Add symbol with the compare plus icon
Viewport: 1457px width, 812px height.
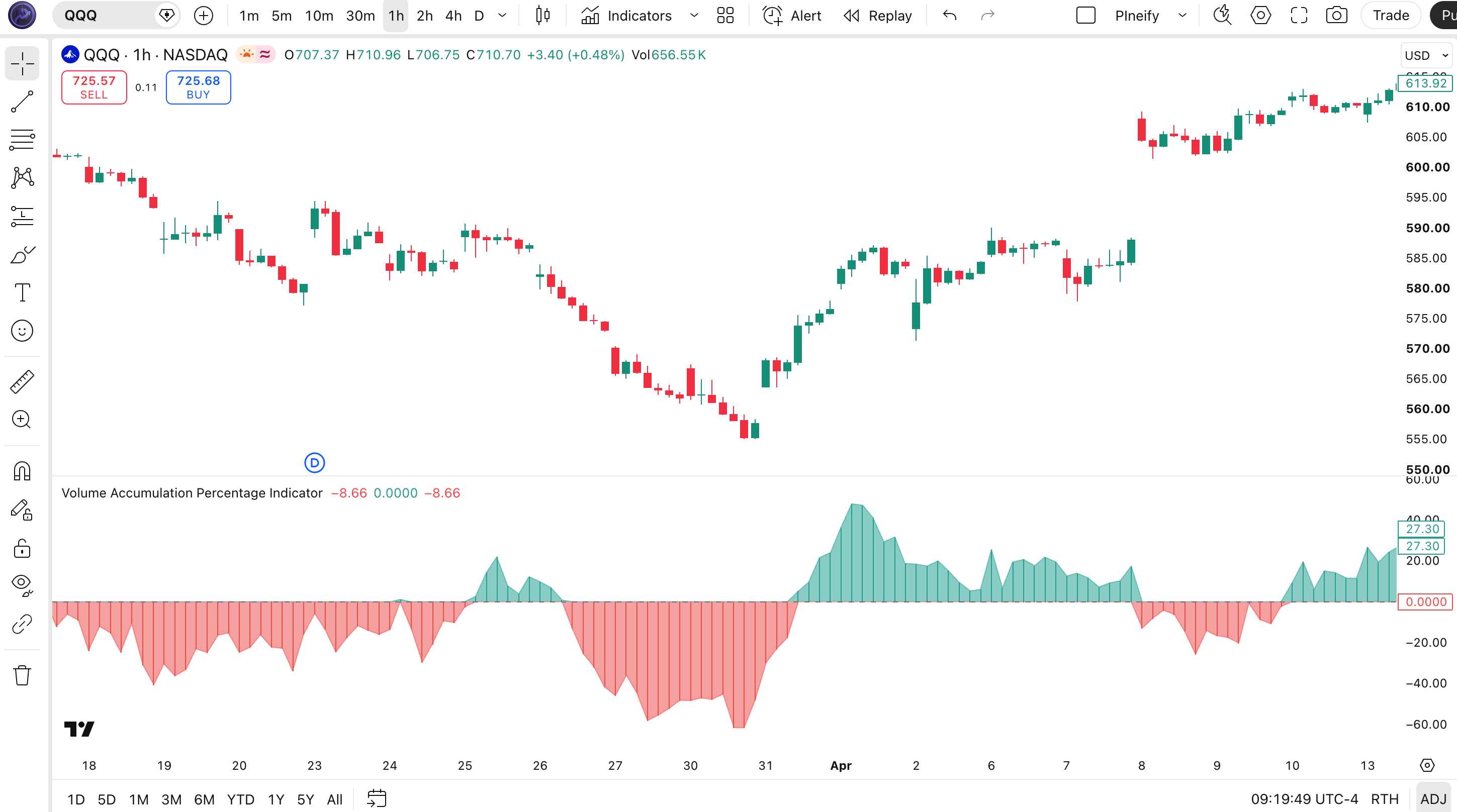tap(204, 15)
